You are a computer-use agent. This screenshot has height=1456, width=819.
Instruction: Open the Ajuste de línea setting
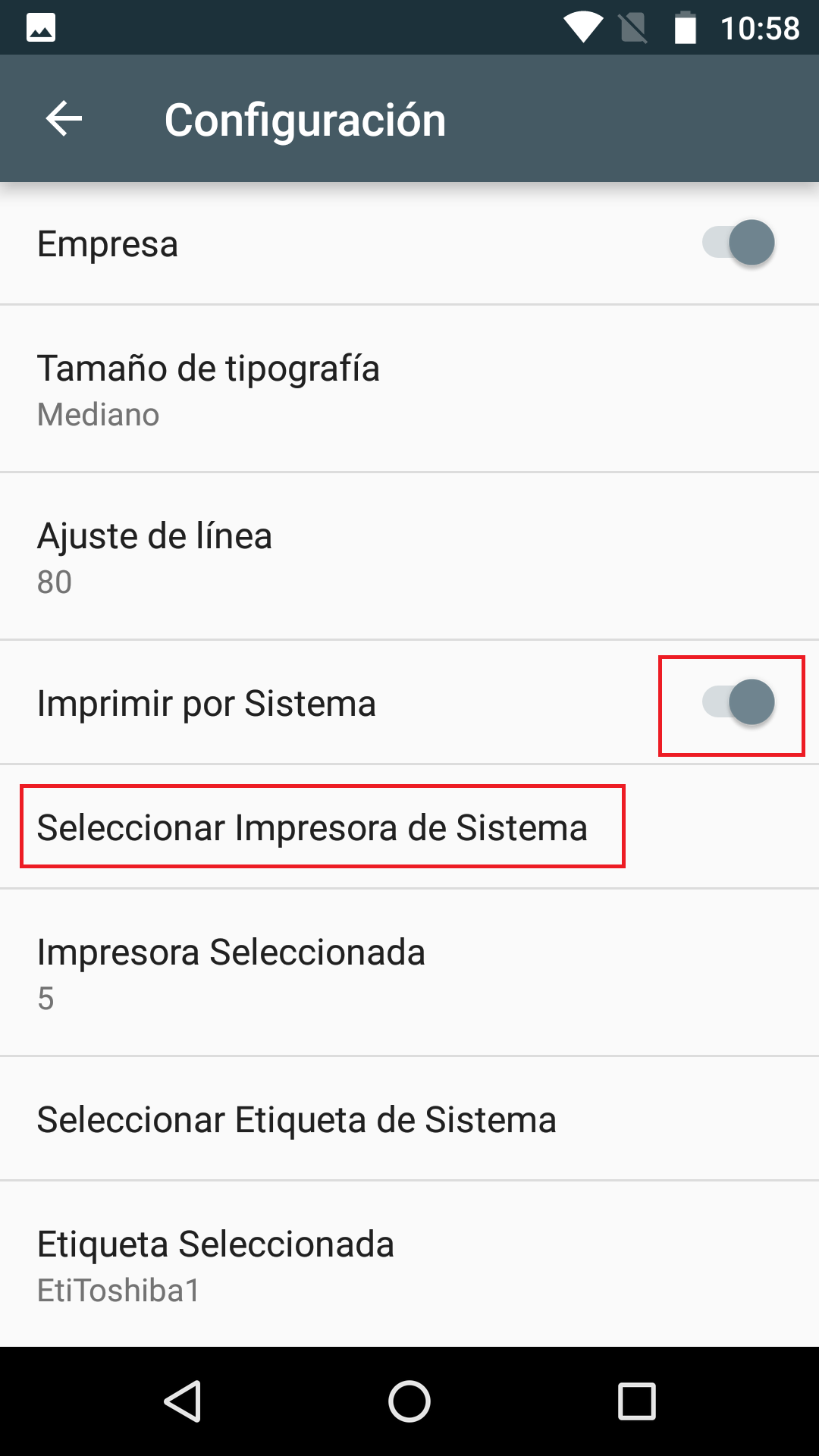coord(409,557)
